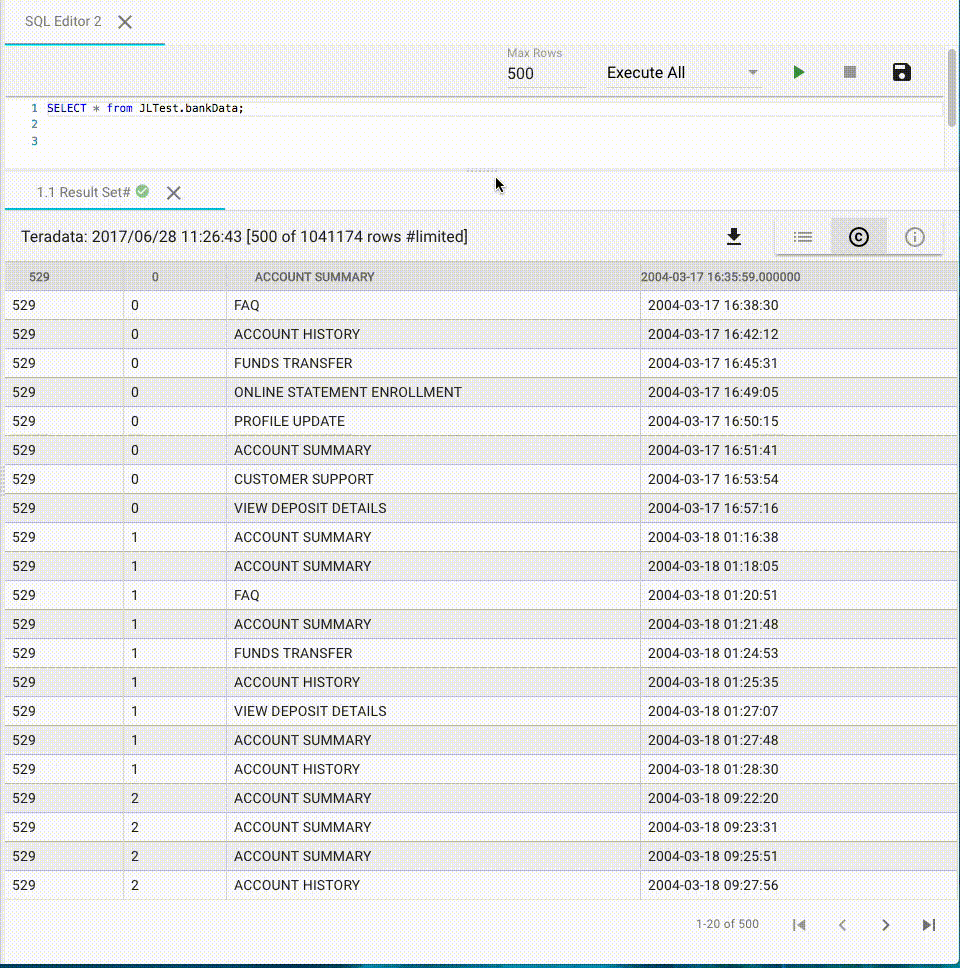Download the result set

click(x=733, y=237)
